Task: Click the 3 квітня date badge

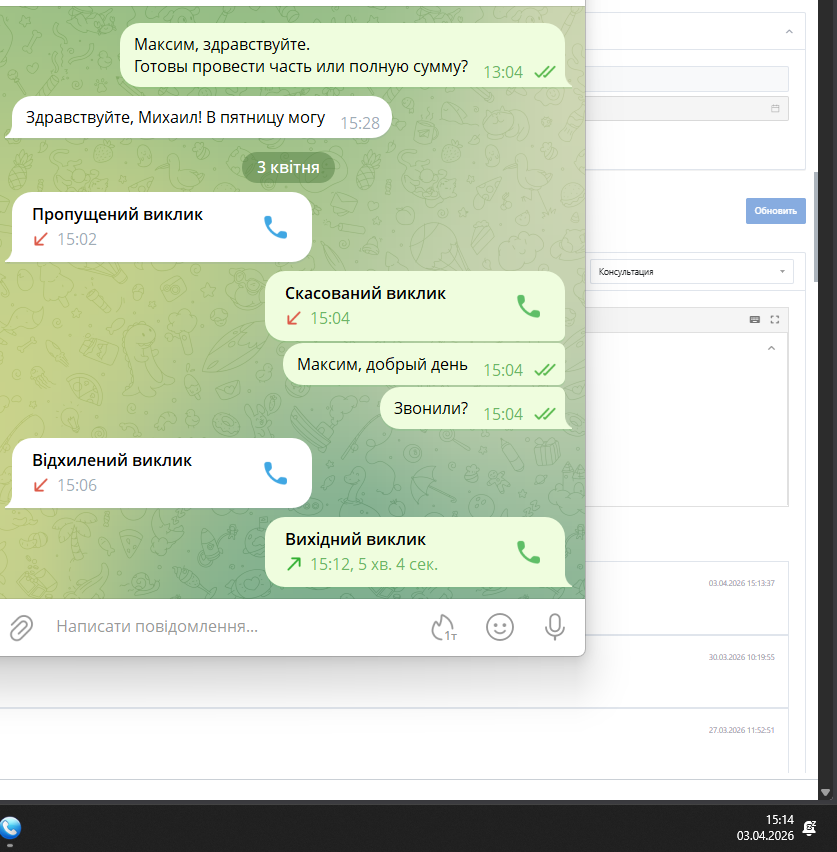Action: [x=288, y=167]
